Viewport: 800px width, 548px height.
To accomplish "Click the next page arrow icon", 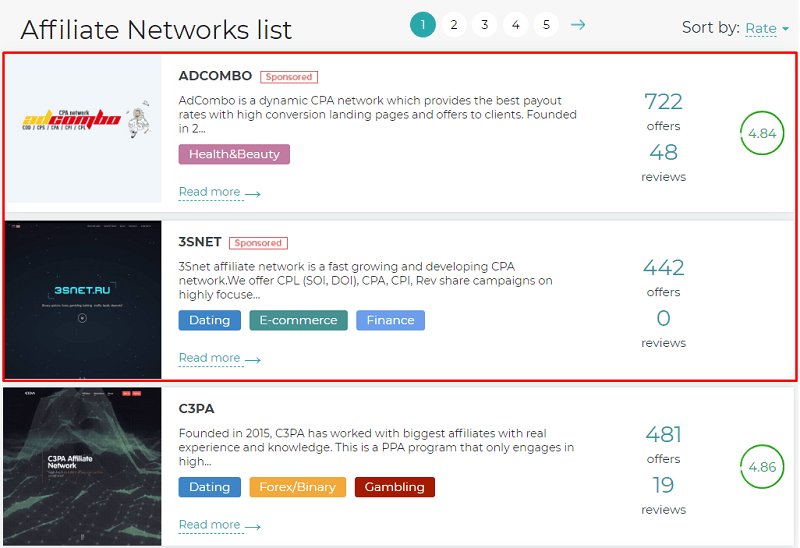I will coord(578,24).
